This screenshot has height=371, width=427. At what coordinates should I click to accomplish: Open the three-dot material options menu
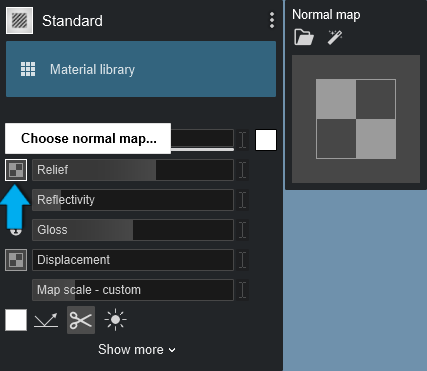[272, 20]
